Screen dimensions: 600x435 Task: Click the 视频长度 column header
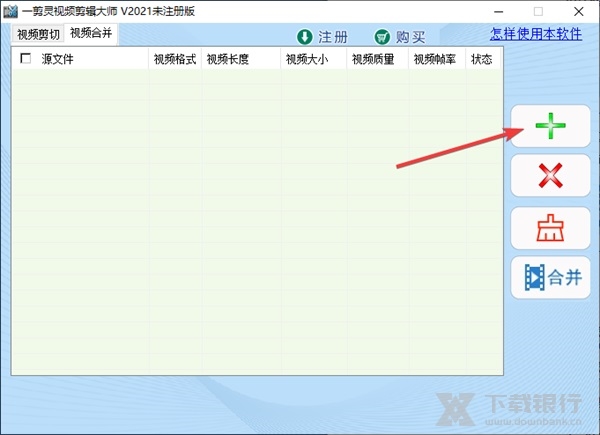[241, 59]
